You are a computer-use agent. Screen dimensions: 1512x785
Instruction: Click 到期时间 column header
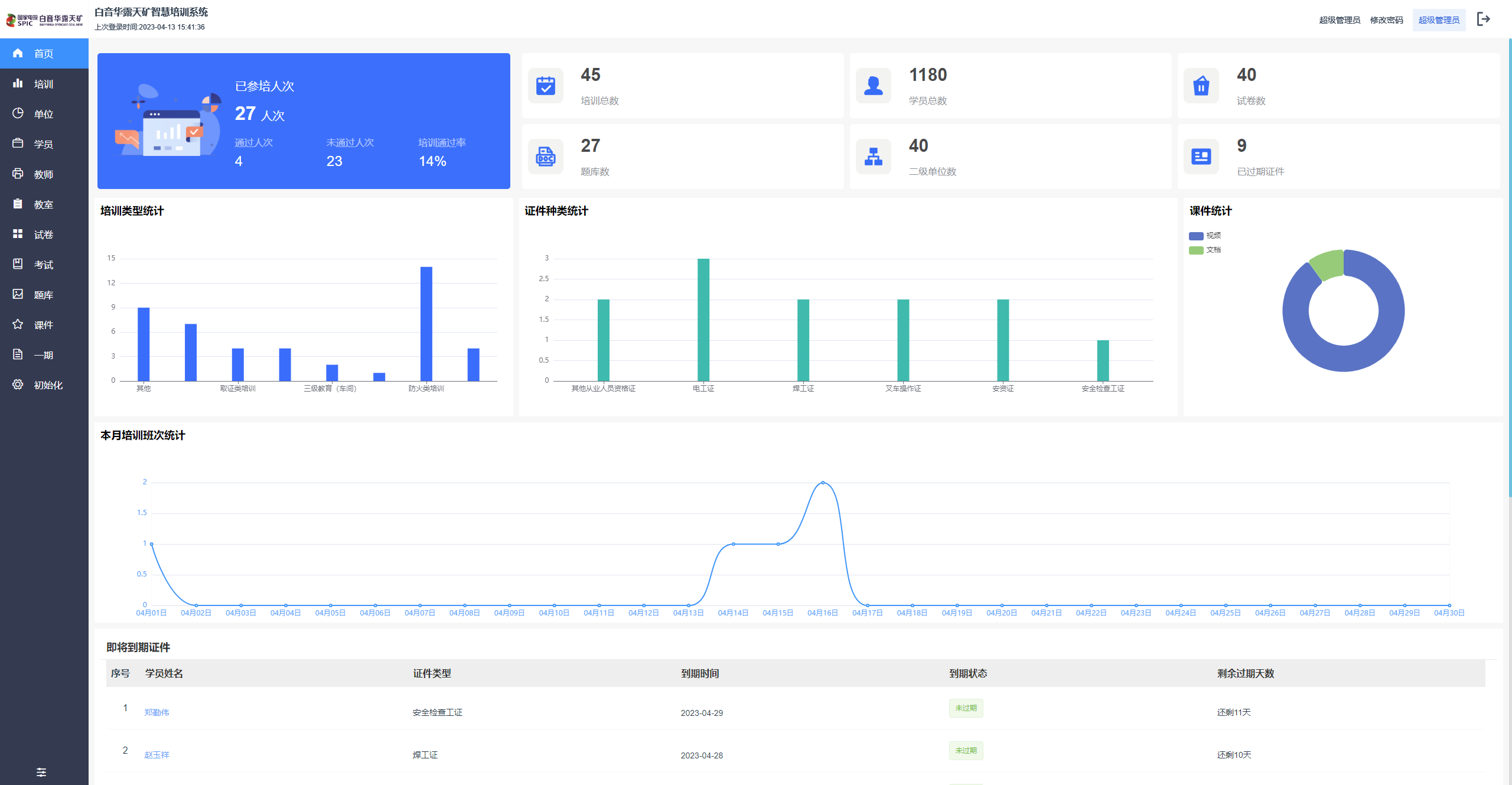[x=700, y=673]
